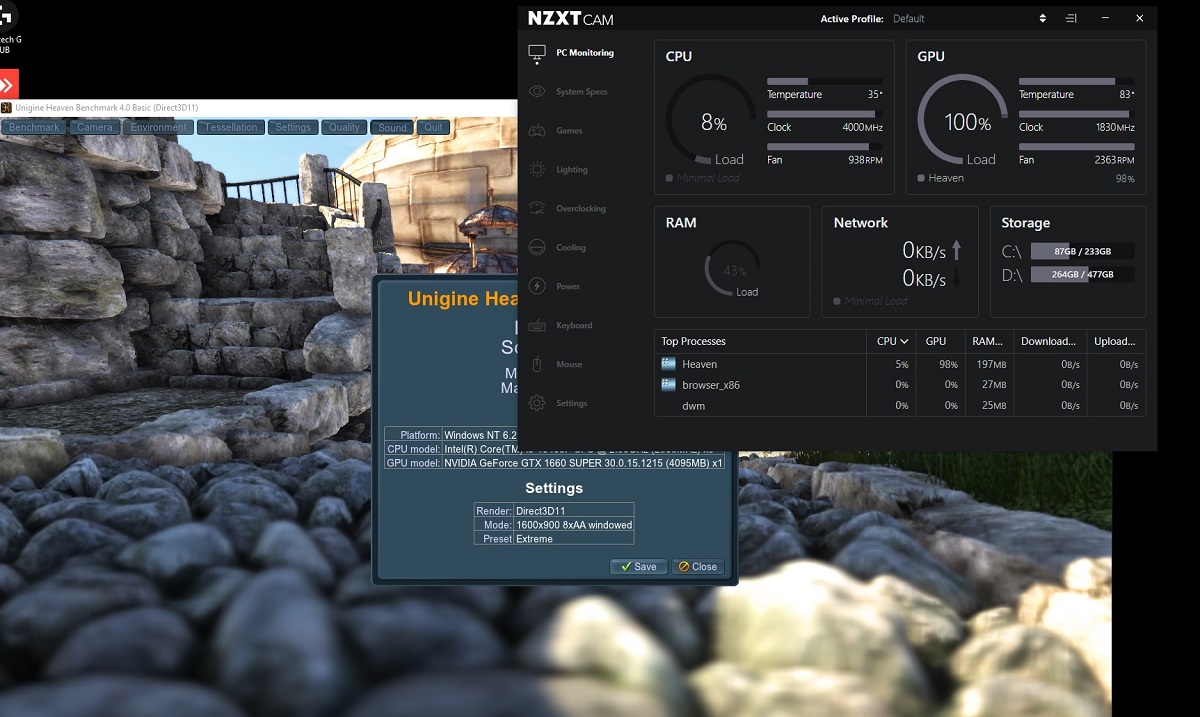Screen dimensions: 1200x717
Task: Open Environment menu in Heaven
Action: point(158,128)
